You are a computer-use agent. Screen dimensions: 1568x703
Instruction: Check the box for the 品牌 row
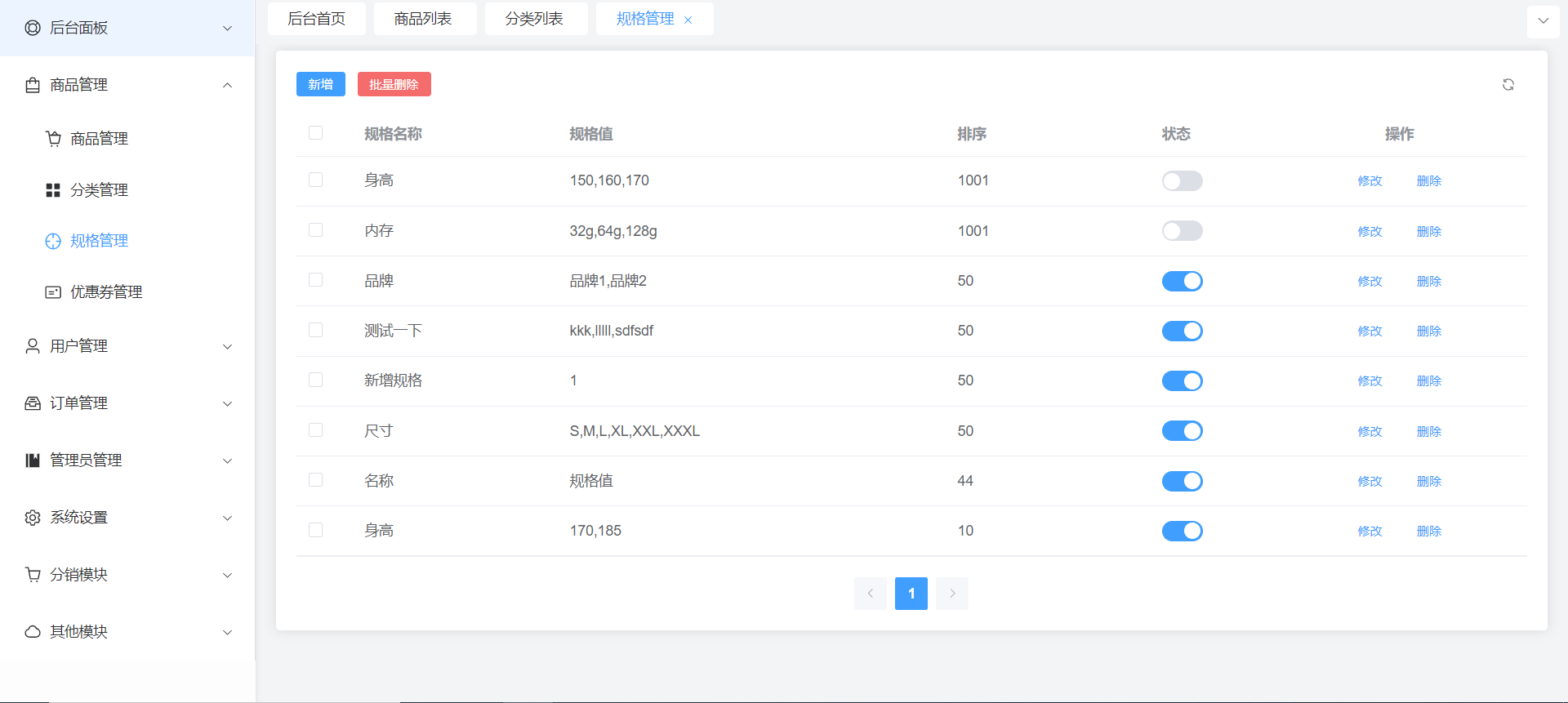(316, 280)
